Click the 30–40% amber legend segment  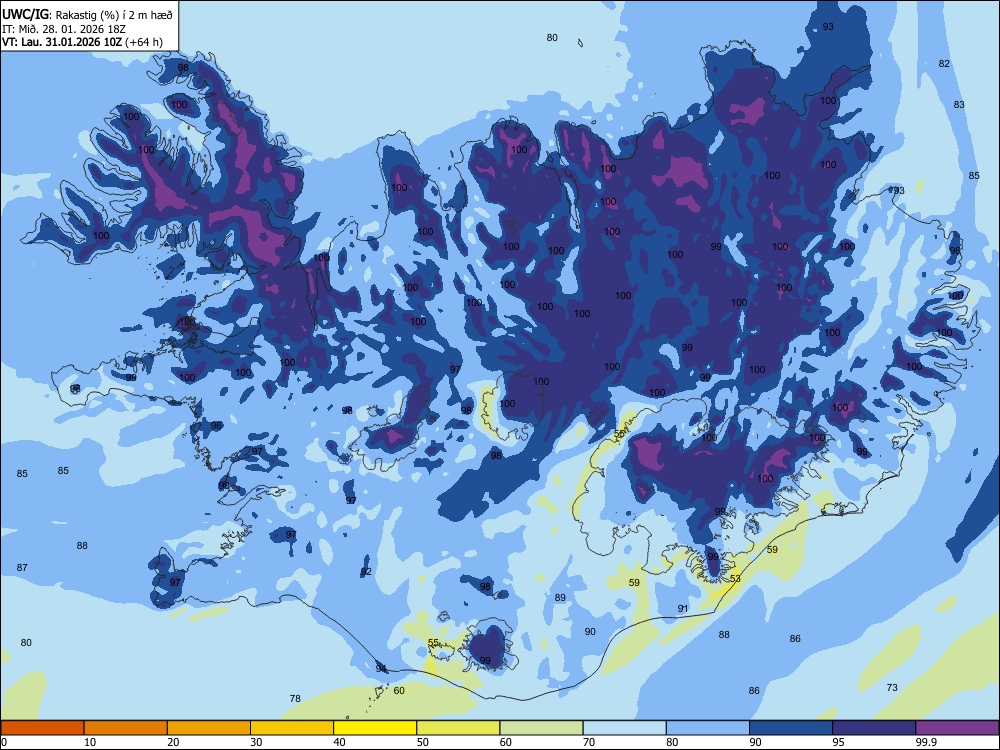pyautogui.click(x=292, y=728)
